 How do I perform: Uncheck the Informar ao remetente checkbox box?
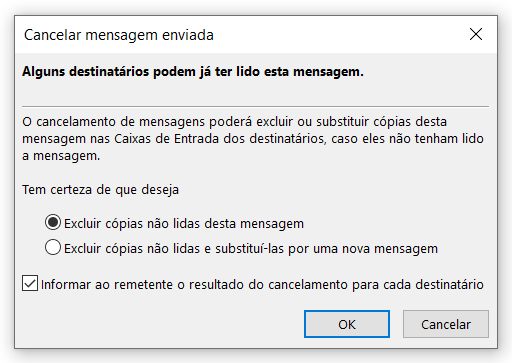30,283
